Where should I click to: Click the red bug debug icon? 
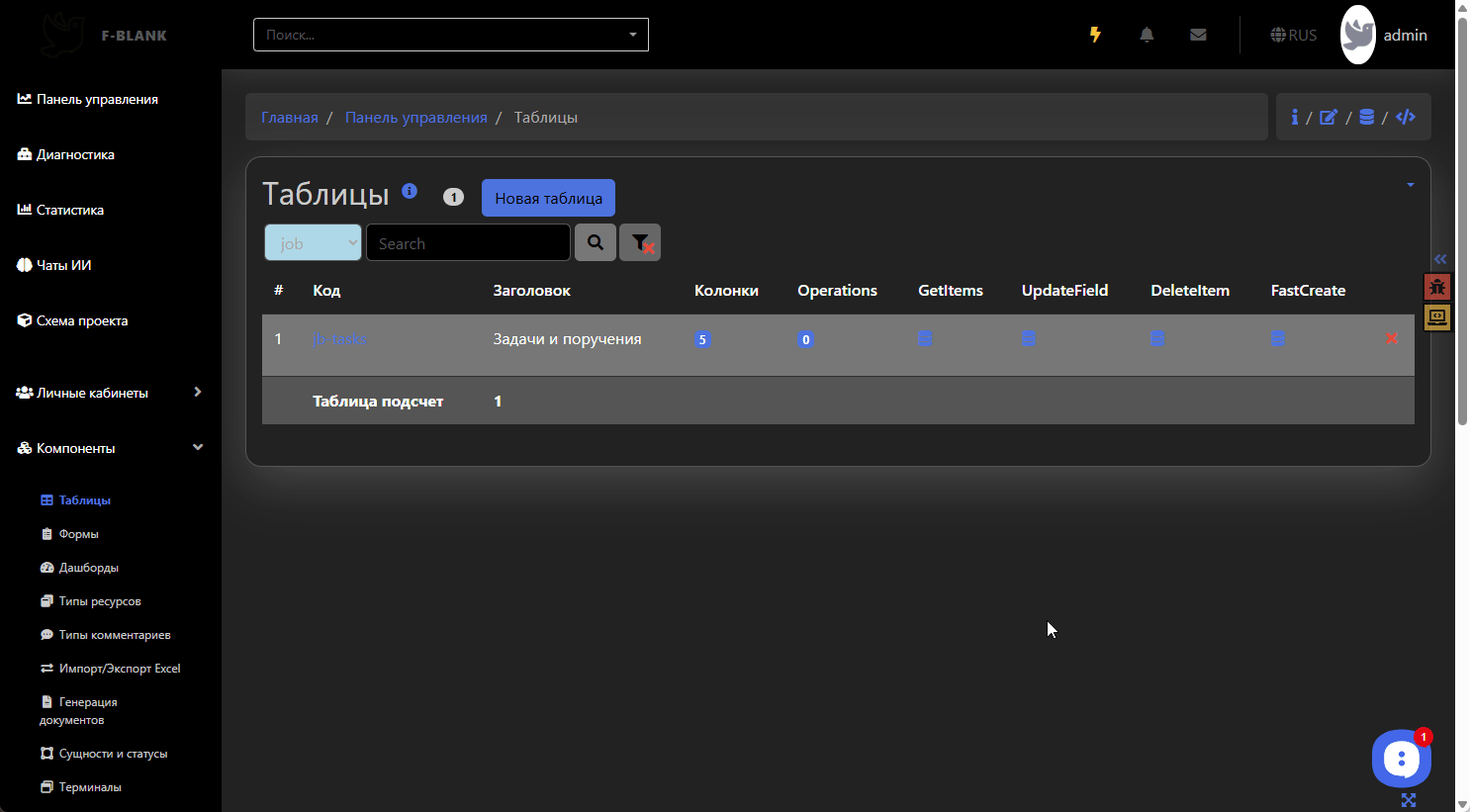[x=1437, y=288]
